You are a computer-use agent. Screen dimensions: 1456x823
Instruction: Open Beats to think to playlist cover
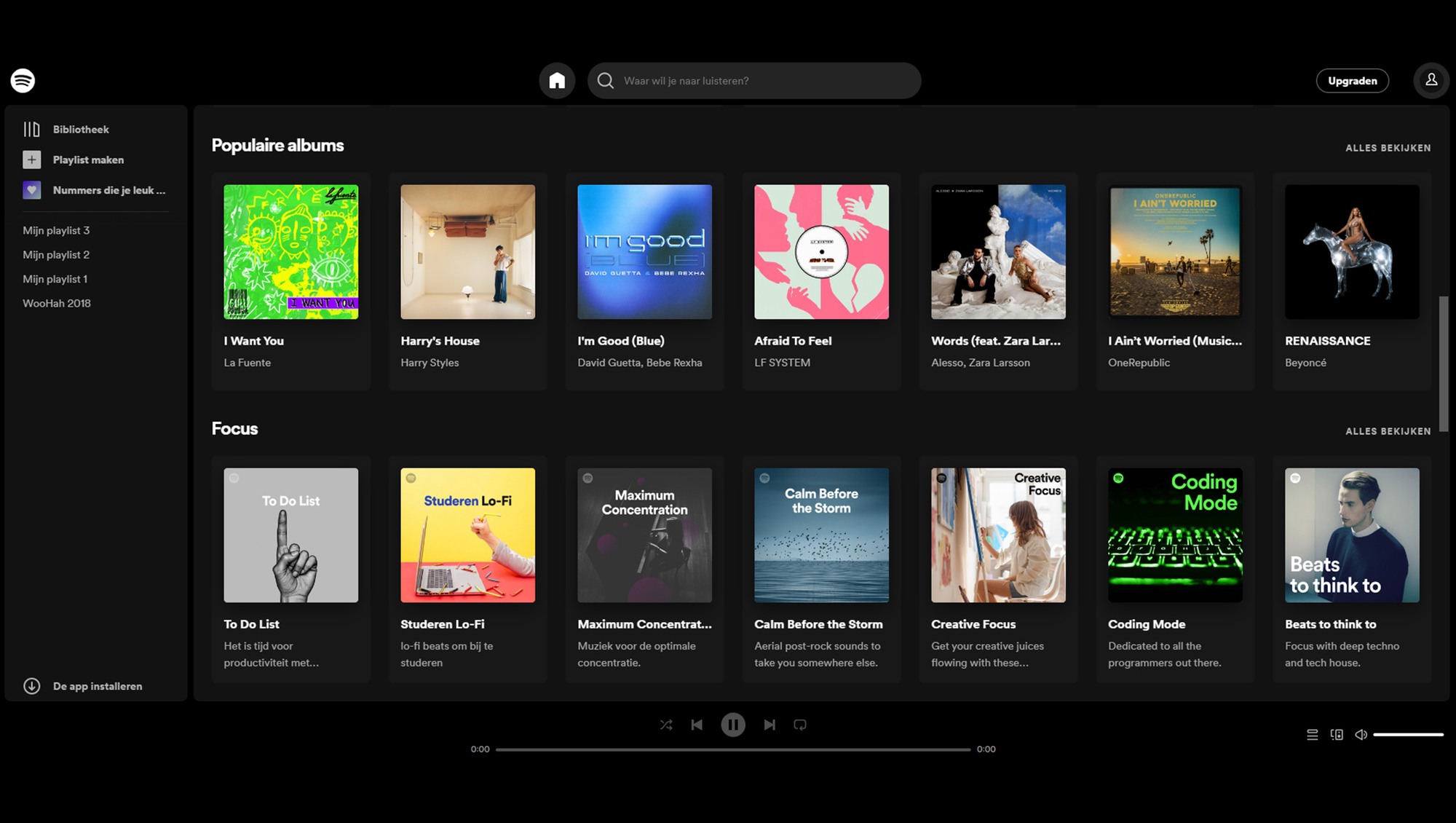(1352, 535)
